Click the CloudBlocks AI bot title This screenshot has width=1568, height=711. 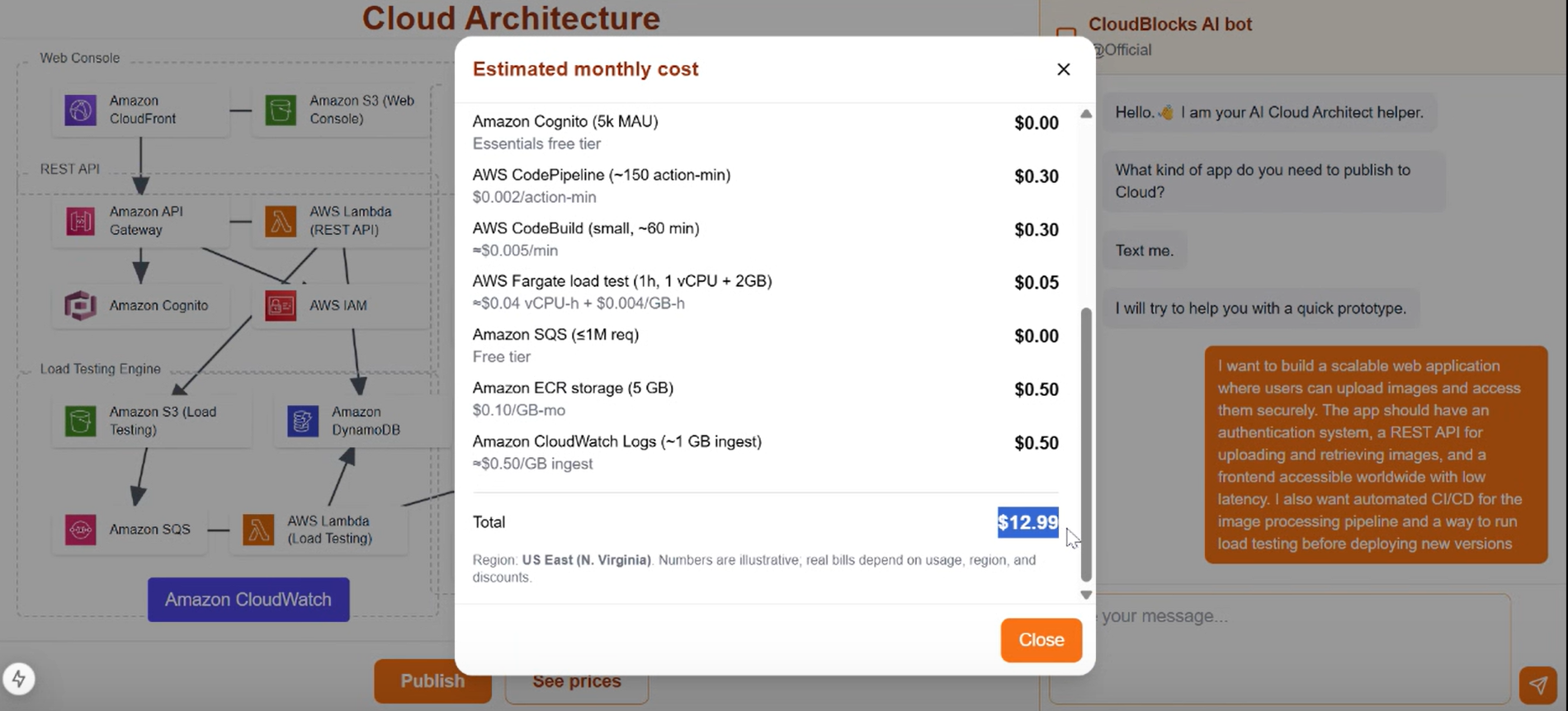(x=1169, y=25)
